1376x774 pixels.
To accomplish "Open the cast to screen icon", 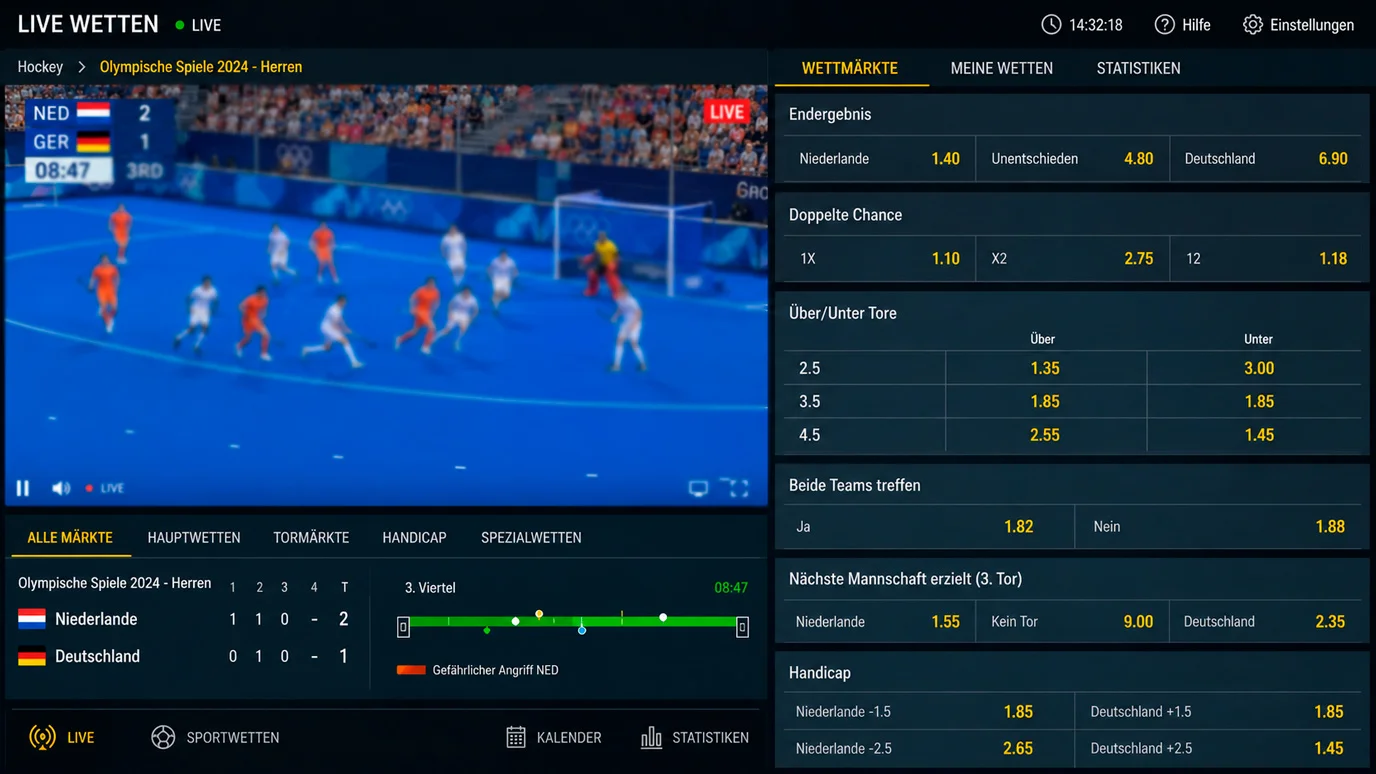I will pyautogui.click(x=698, y=488).
